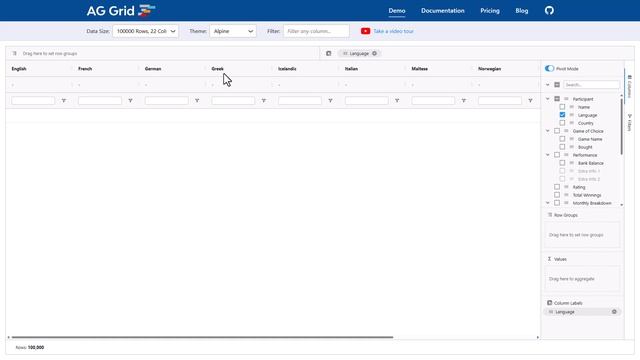The width and height of the screenshot is (640, 360).
Task: Click right arrow of horizontal scrollbar
Action: 538,337
